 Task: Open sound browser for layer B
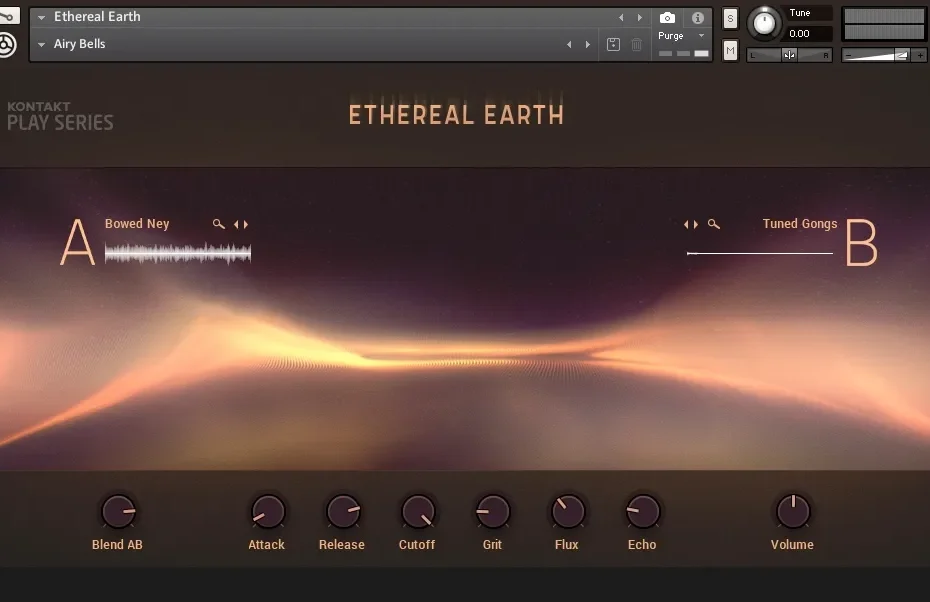pyautogui.click(x=713, y=224)
